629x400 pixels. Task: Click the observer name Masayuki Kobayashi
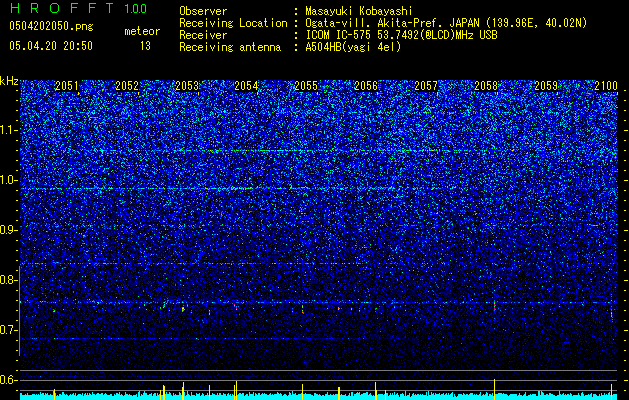tap(359, 11)
